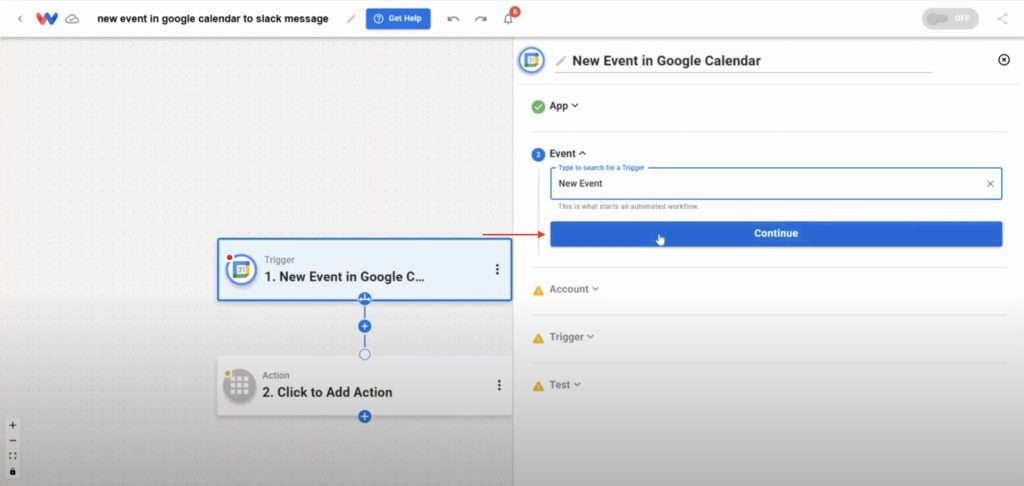The width and height of the screenshot is (1024, 486).
Task: Share the workflow
Action: tap(1002, 19)
